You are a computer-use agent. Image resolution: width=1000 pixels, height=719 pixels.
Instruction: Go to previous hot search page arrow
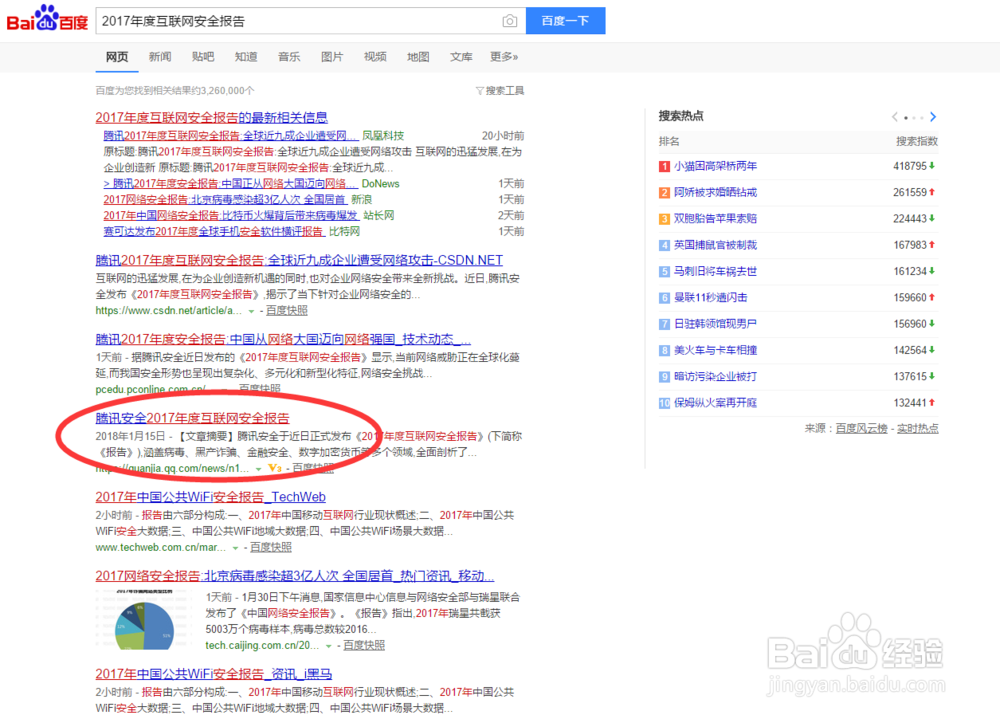[895, 117]
